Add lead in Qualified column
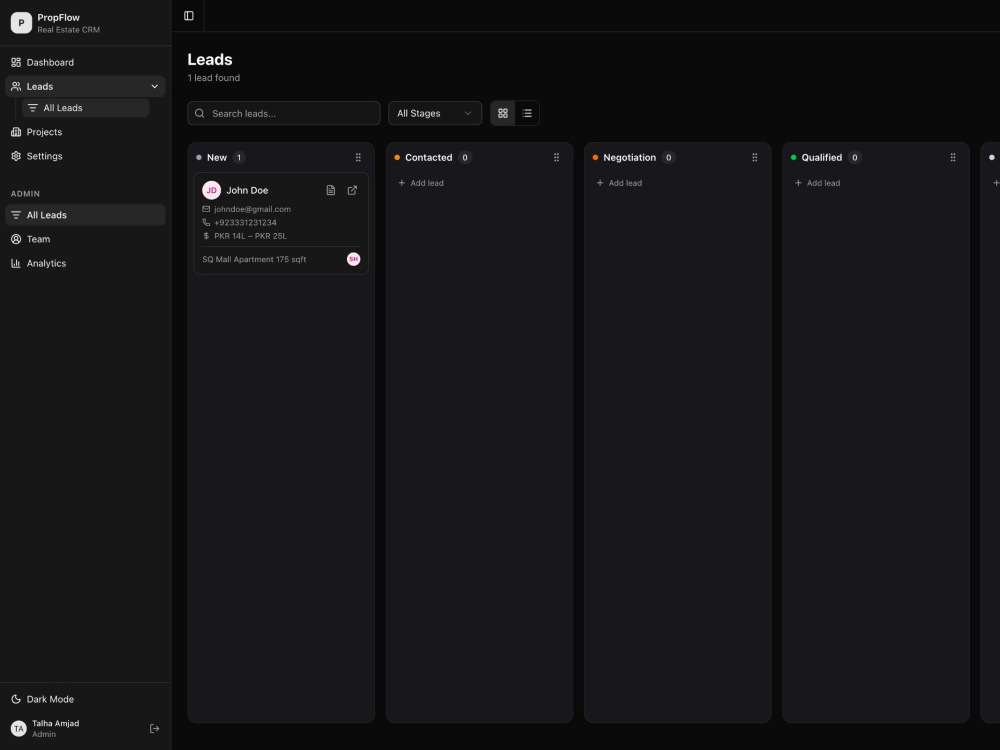1000x750 pixels. coord(818,183)
